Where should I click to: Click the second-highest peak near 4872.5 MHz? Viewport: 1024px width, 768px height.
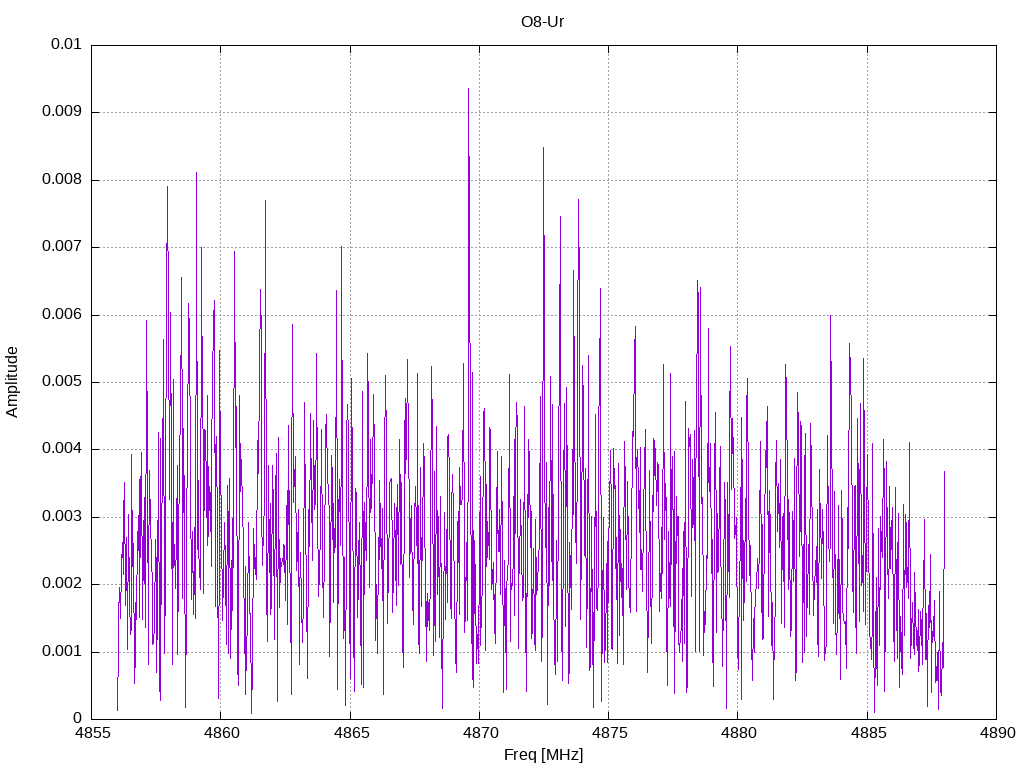[x=543, y=149]
